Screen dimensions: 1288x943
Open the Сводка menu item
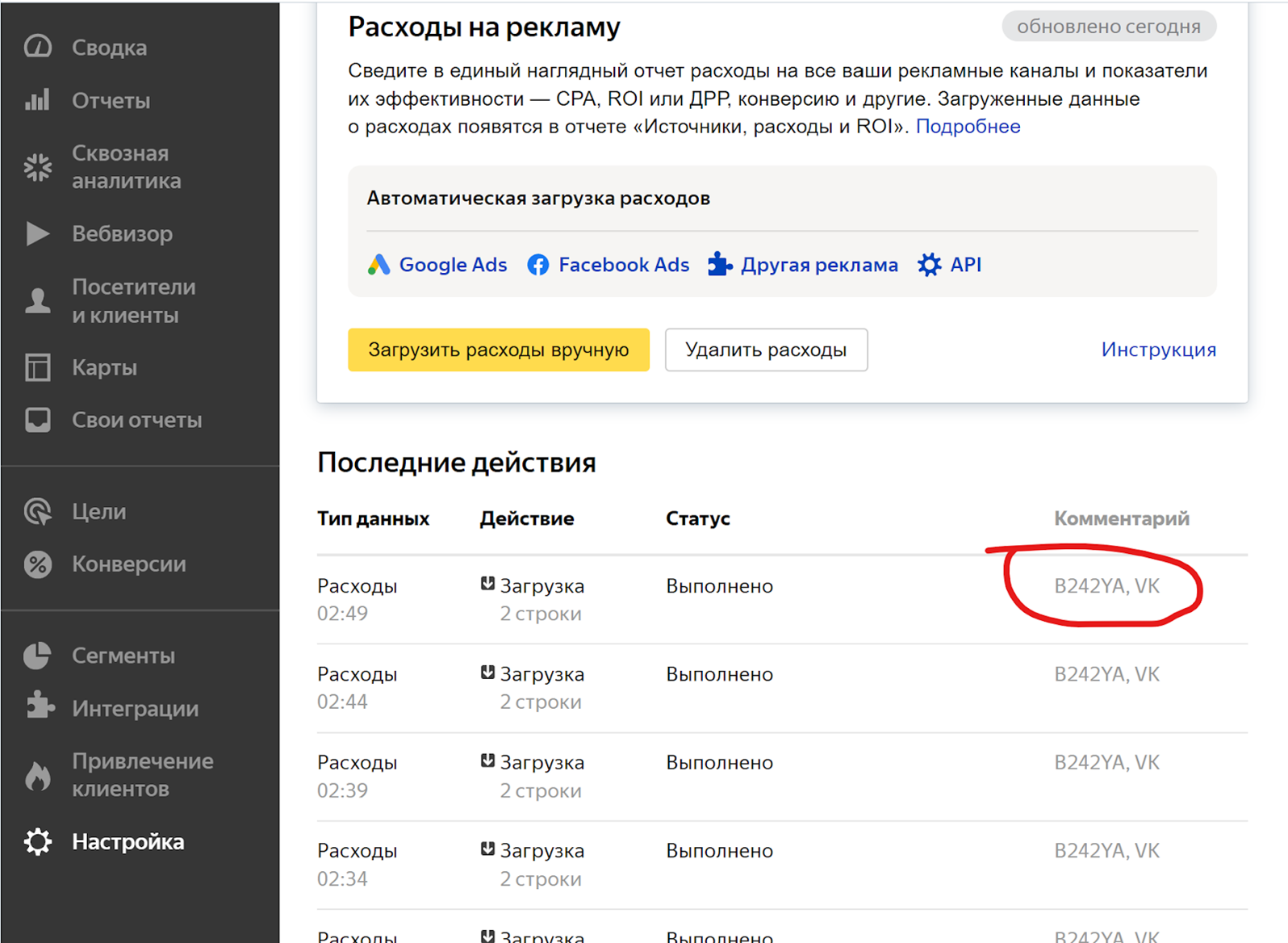pyautogui.click(x=110, y=48)
